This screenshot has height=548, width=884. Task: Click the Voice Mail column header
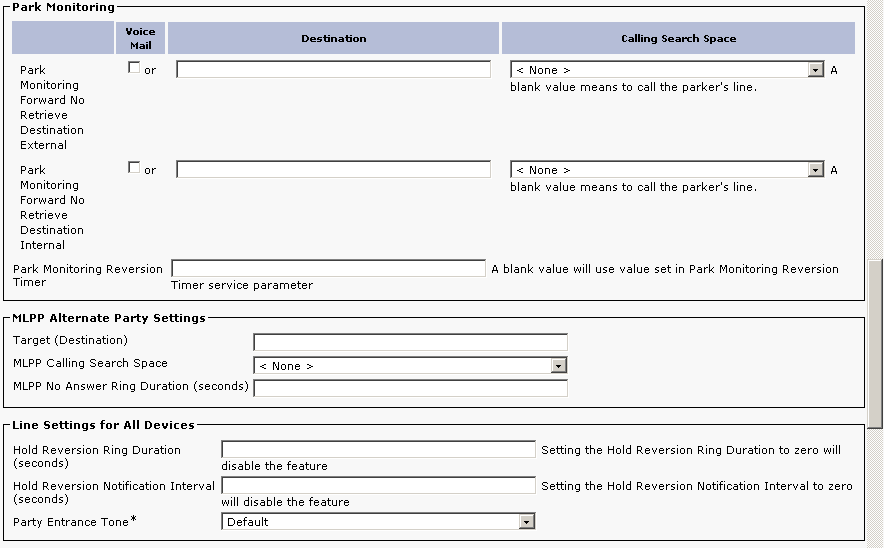tap(140, 39)
